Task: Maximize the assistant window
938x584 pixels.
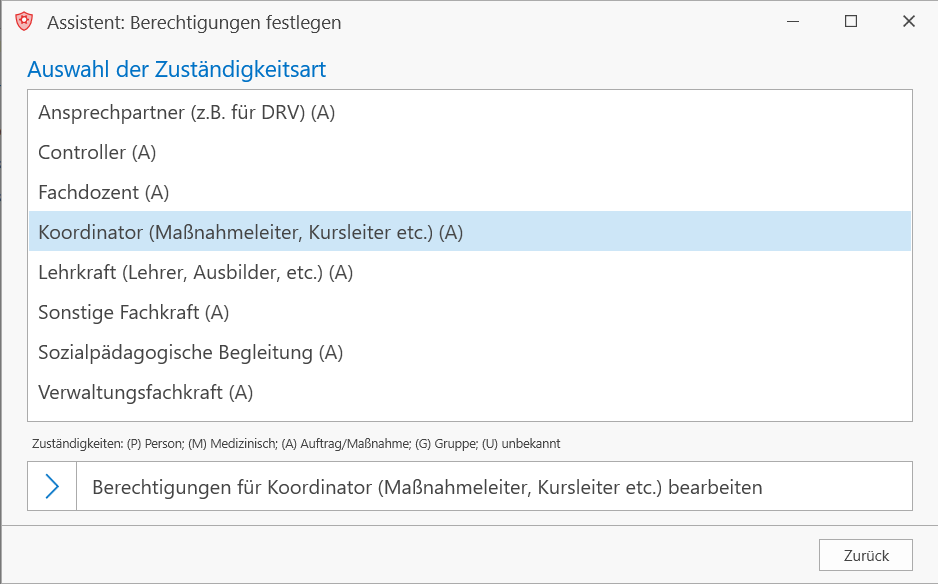Action: click(x=851, y=22)
